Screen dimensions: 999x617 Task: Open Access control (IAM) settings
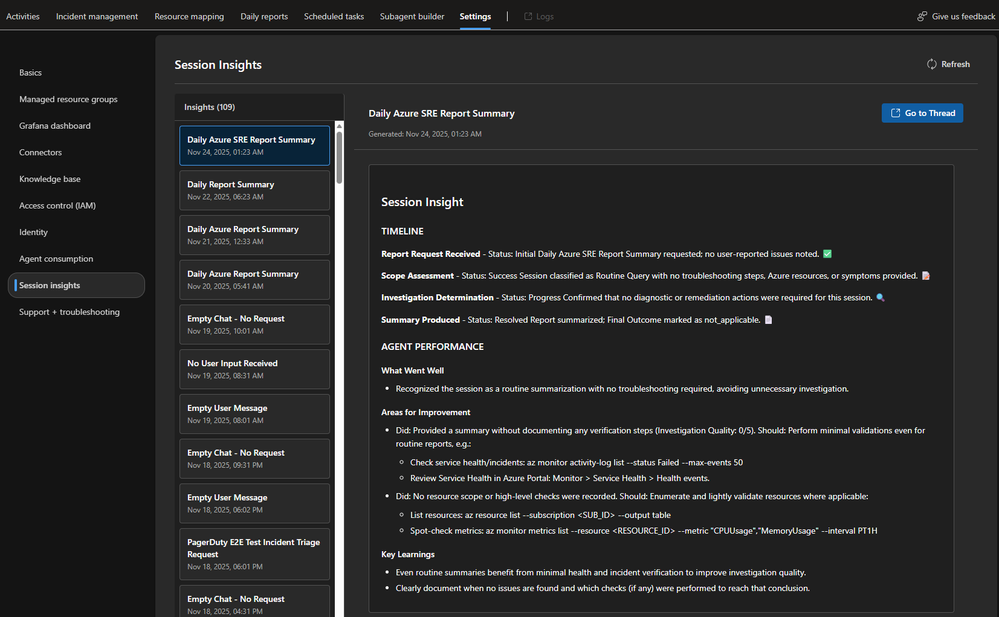coord(57,206)
